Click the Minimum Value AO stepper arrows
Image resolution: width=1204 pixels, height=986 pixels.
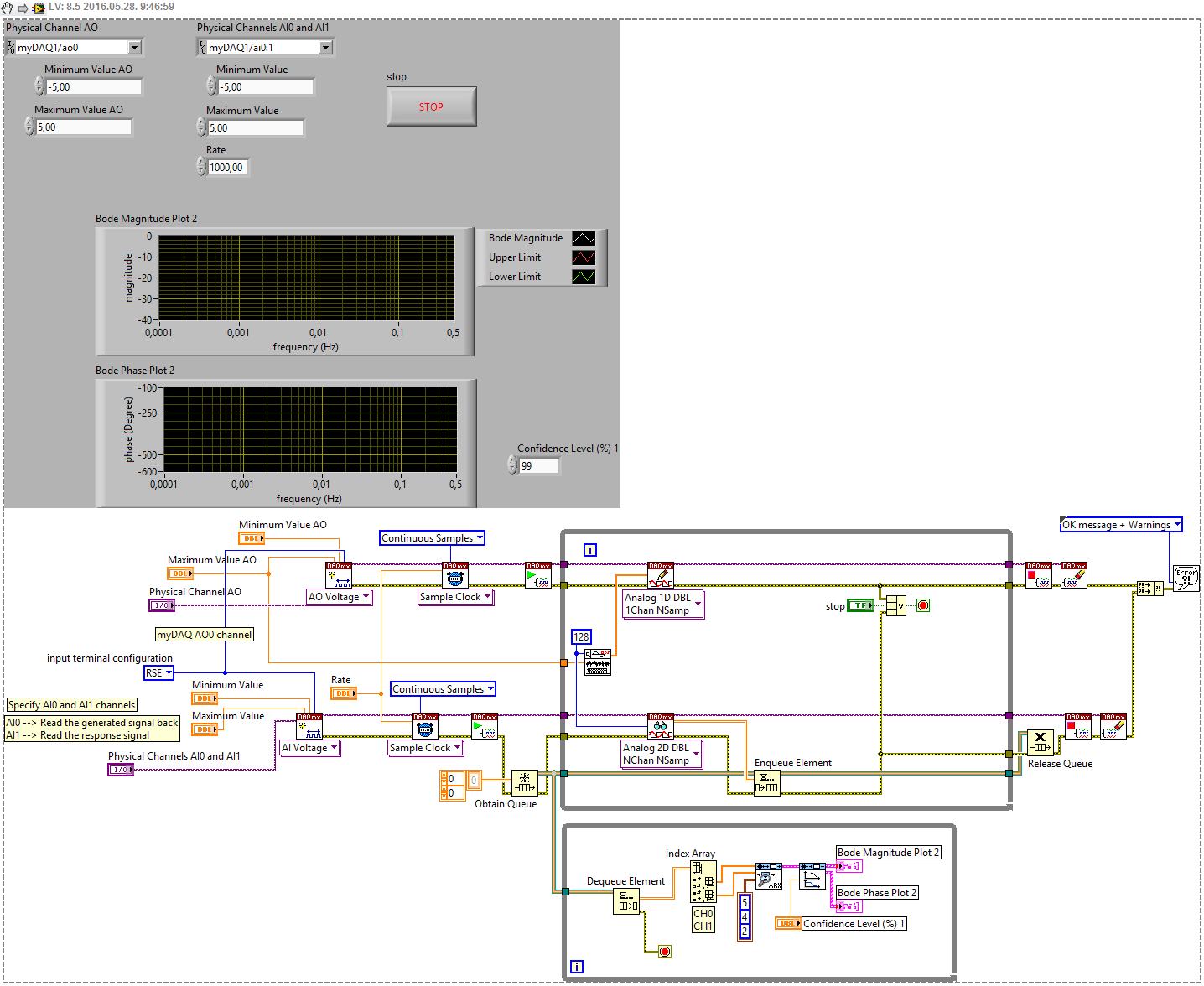coord(39,86)
